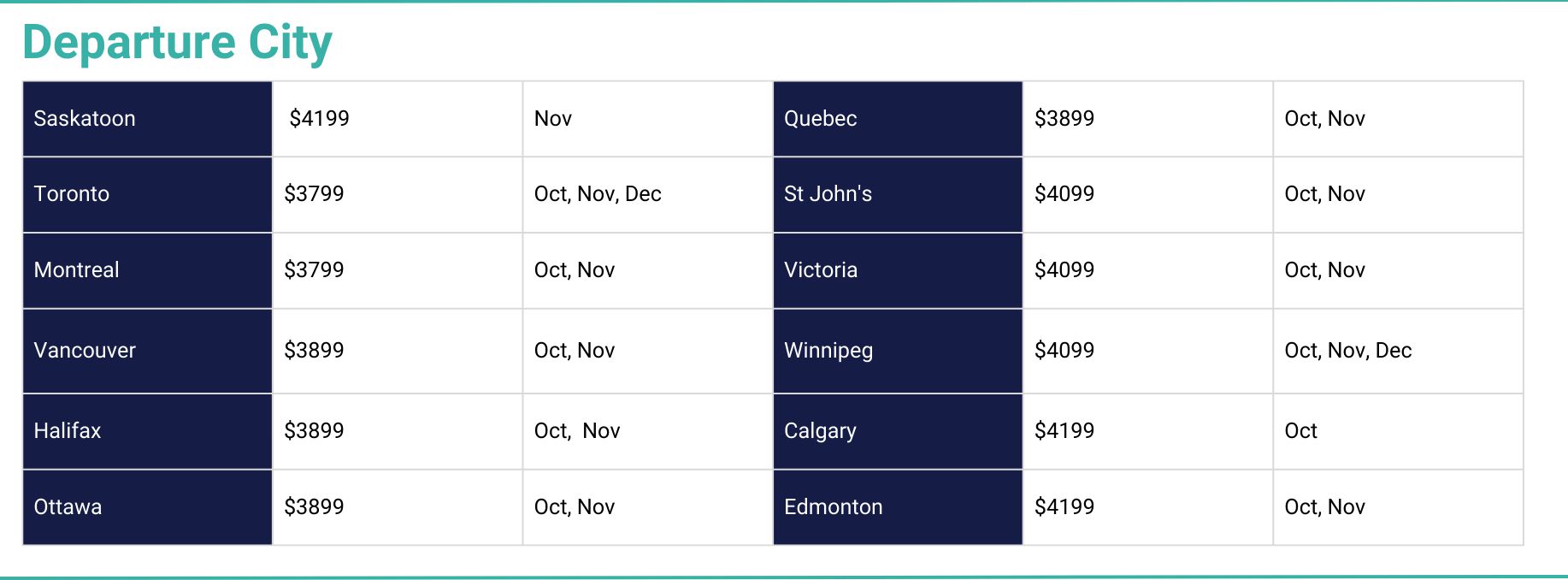The width and height of the screenshot is (1568, 580).
Task: Click the Edmonton city cell
Action: 898,507
